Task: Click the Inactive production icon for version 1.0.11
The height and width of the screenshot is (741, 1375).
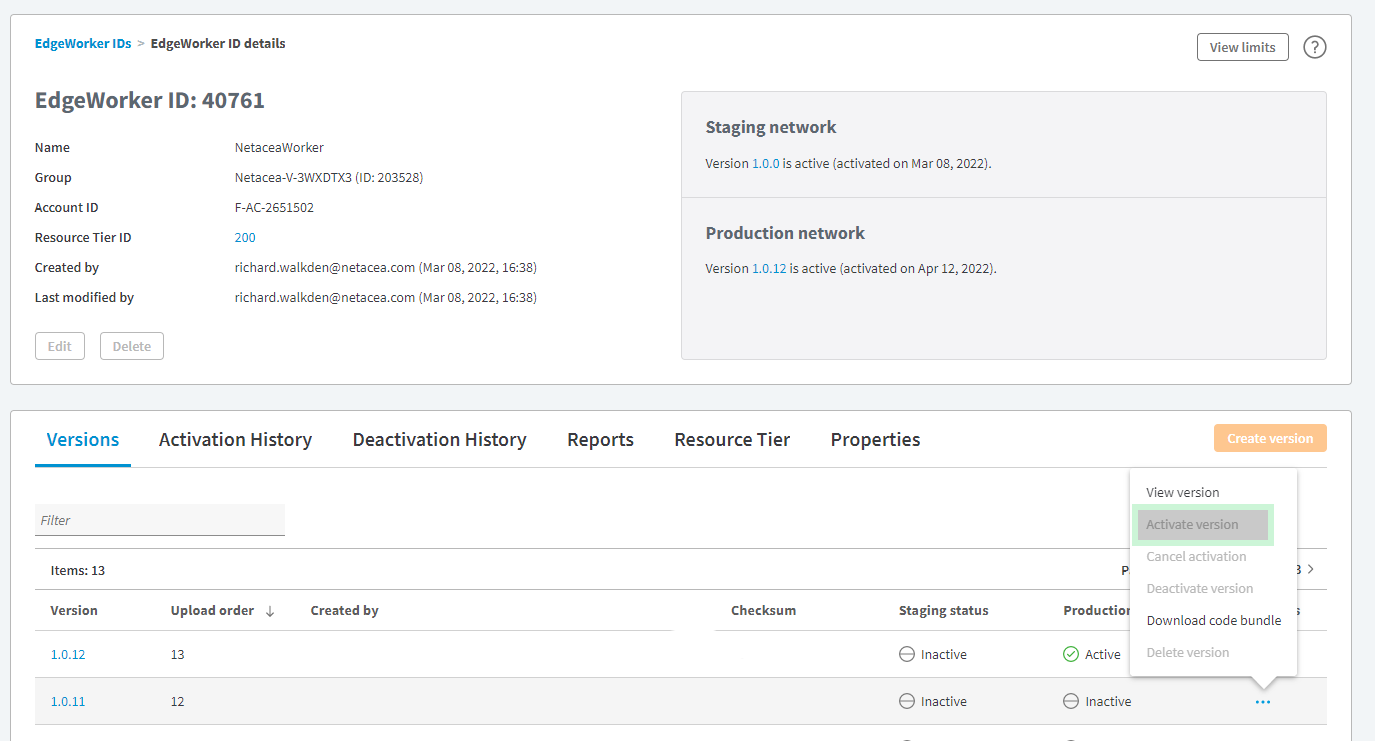Action: 1071,701
